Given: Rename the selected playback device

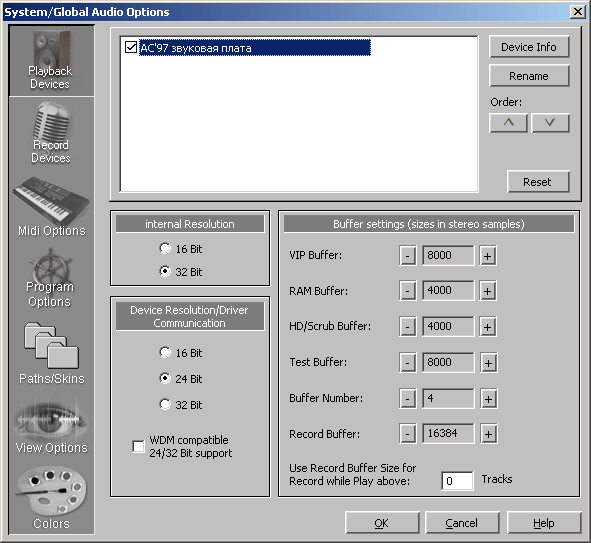Looking at the screenshot, I should point(529,76).
